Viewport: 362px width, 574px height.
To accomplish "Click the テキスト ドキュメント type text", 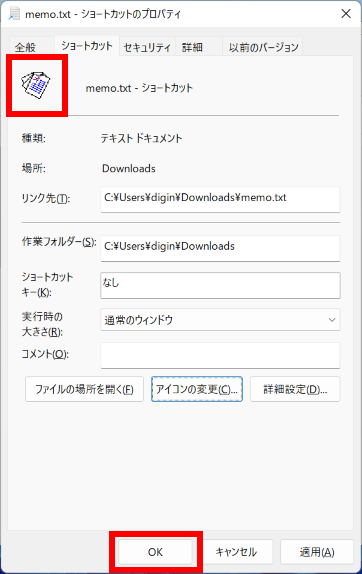I will [x=141, y=138].
